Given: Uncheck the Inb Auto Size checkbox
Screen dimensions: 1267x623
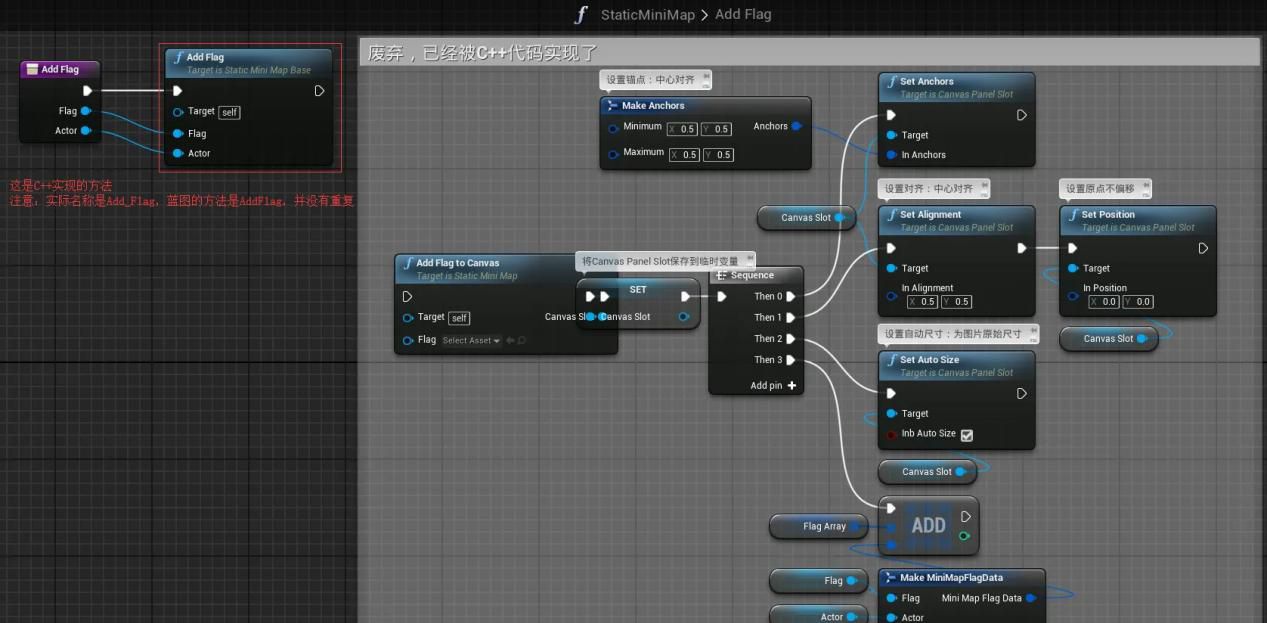Looking at the screenshot, I should click(966, 435).
